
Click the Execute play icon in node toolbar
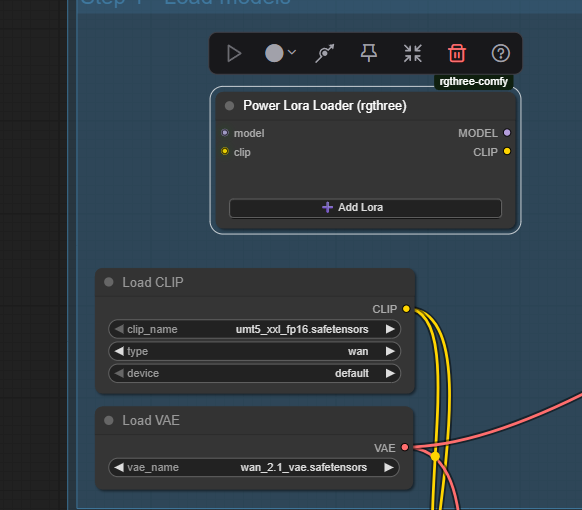[x=234, y=53]
